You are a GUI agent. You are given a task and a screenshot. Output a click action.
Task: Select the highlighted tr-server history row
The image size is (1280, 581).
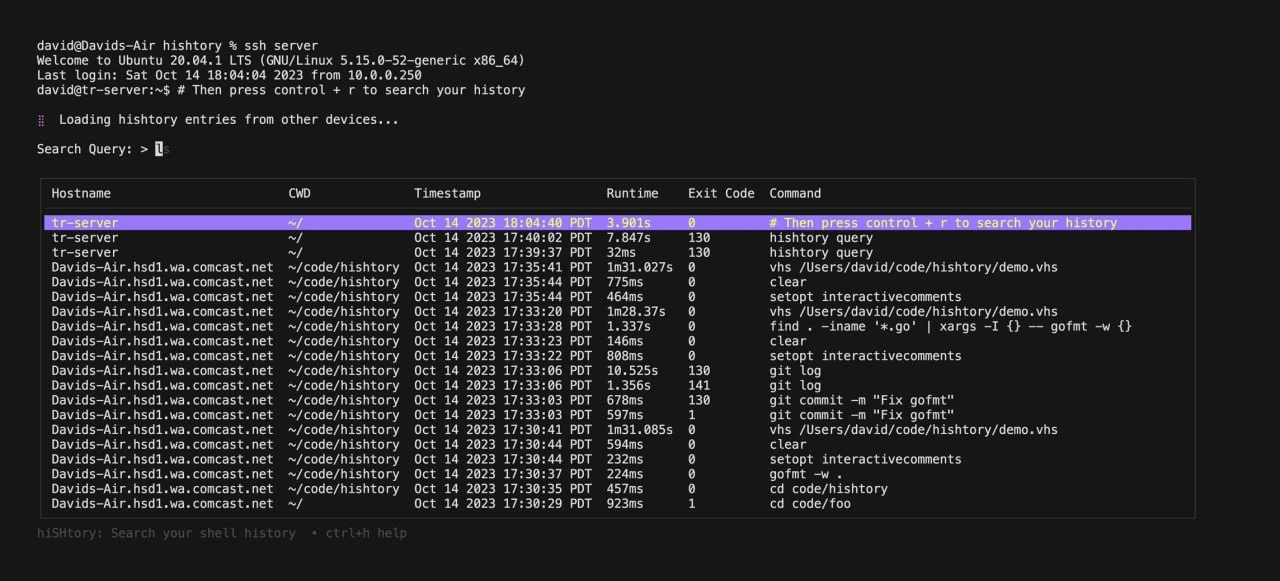pos(617,223)
